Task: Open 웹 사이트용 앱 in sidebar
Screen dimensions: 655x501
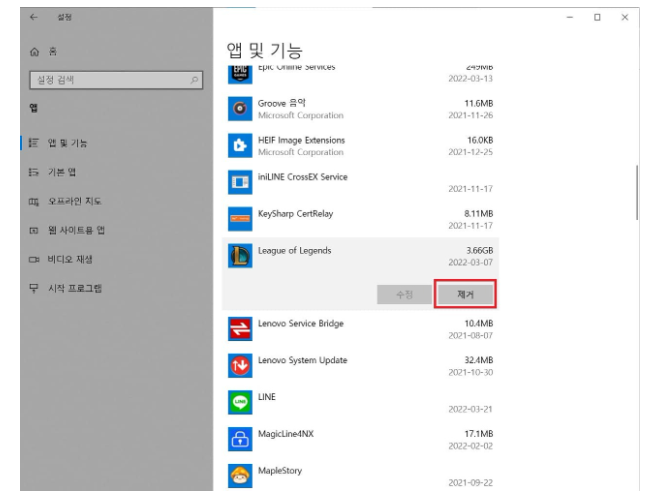Action: click(x=76, y=230)
